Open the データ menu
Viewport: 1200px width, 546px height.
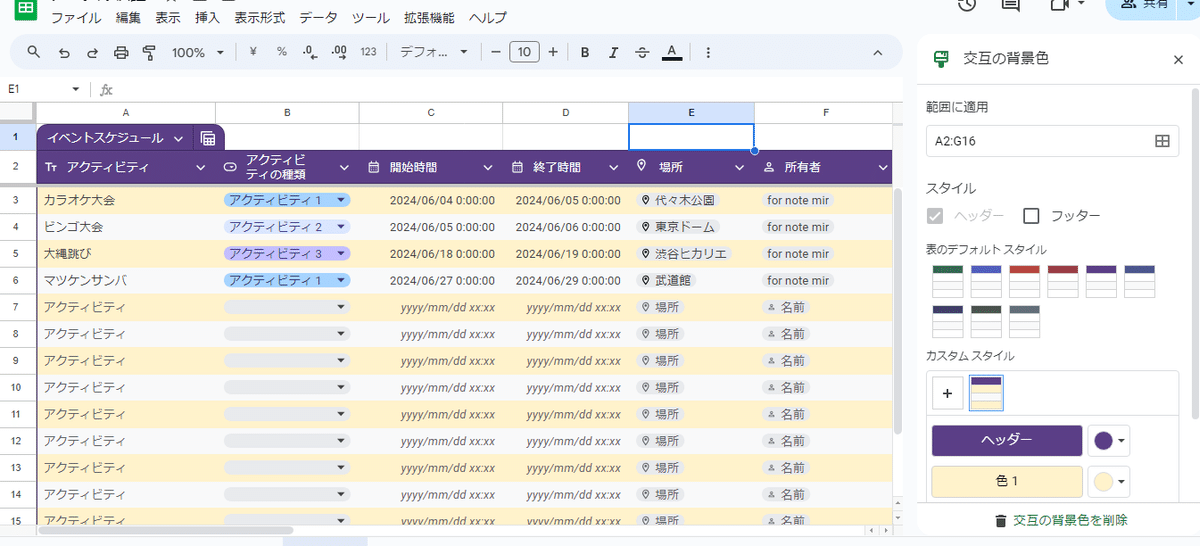pos(318,18)
